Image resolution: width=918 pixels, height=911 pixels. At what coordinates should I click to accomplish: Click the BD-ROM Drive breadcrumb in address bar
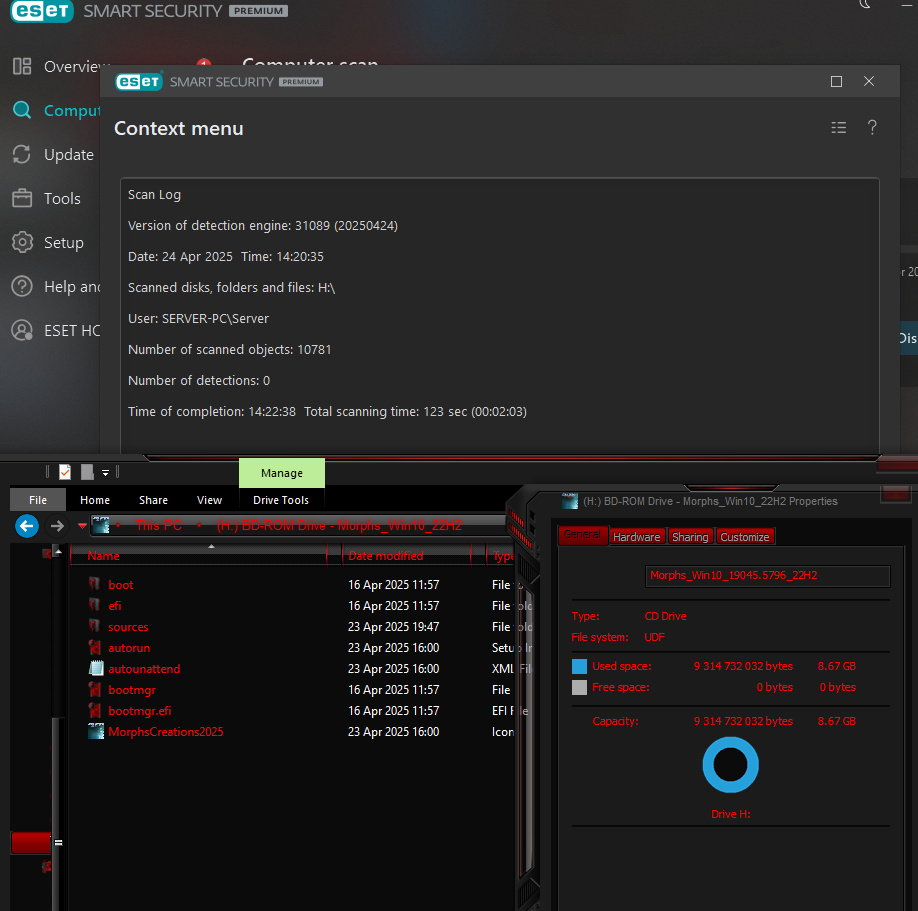pos(339,525)
